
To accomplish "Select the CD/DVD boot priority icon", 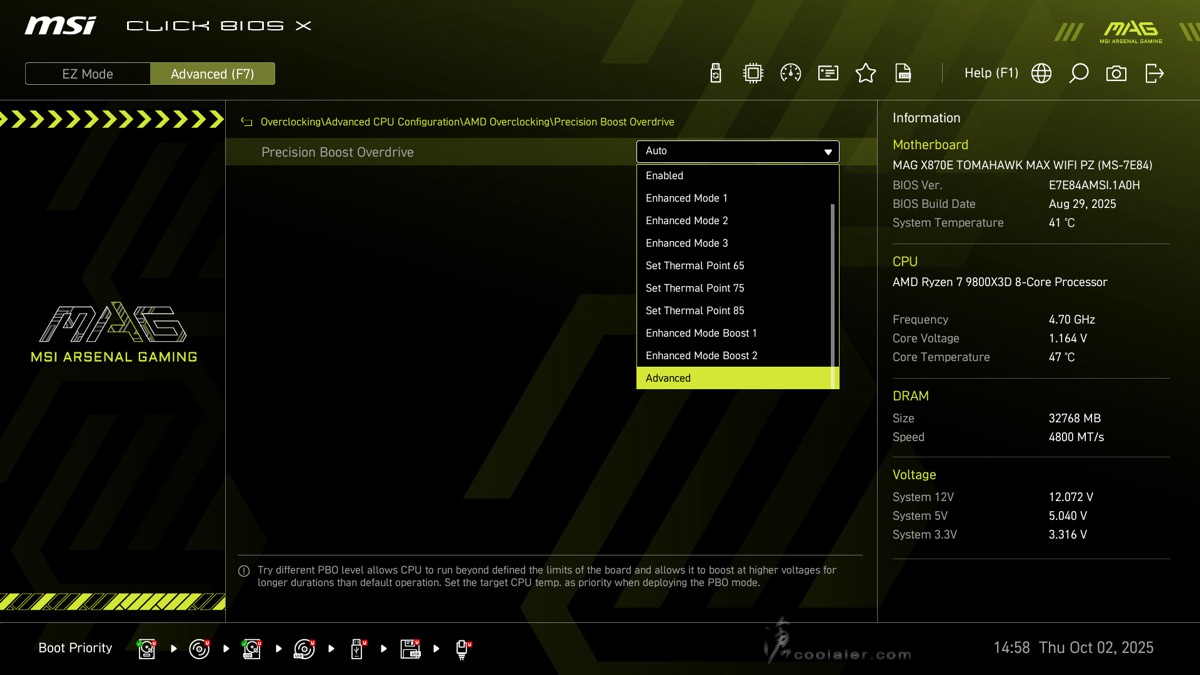I will coord(200,649).
